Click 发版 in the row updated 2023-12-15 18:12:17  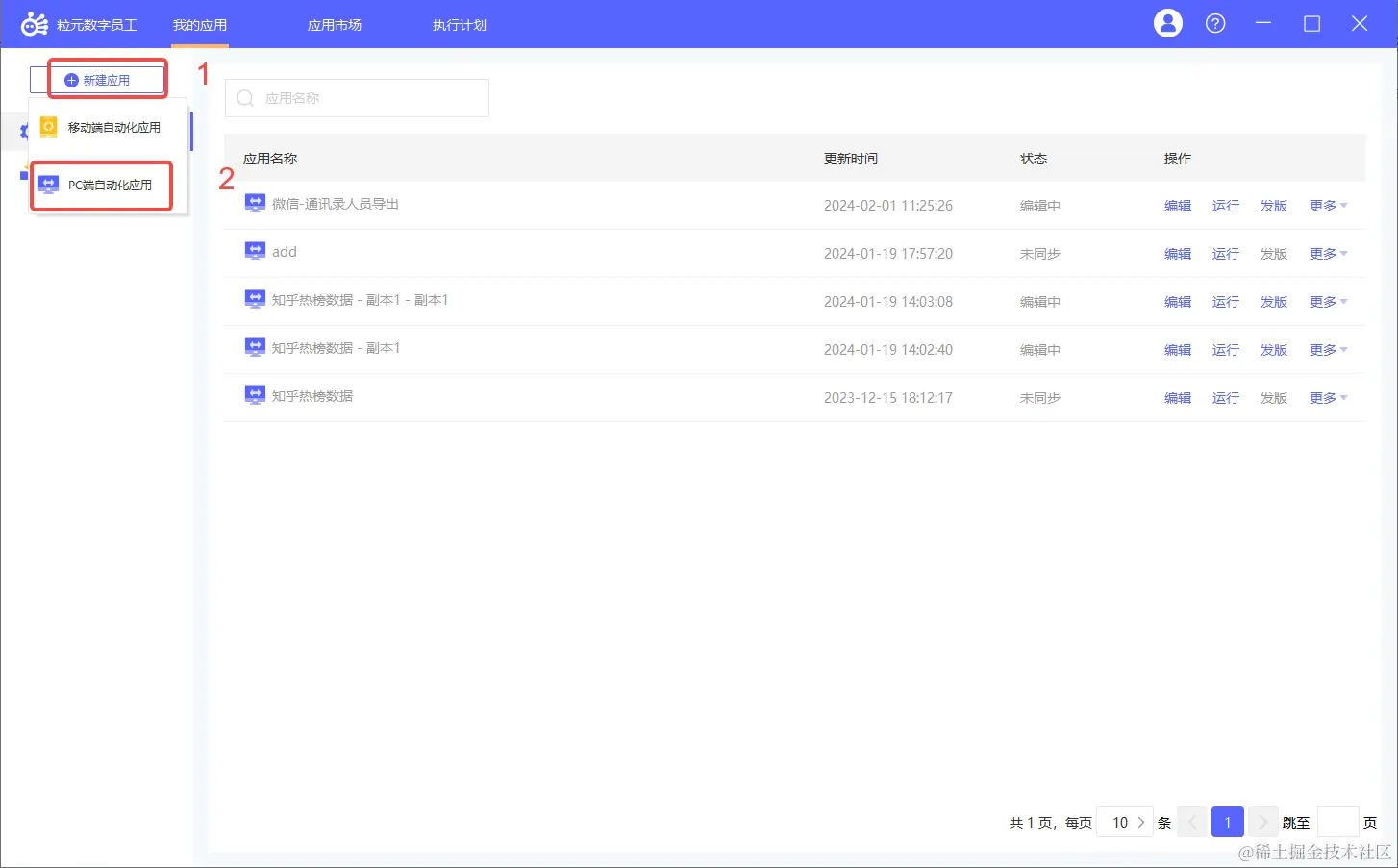click(x=1274, y=398)
